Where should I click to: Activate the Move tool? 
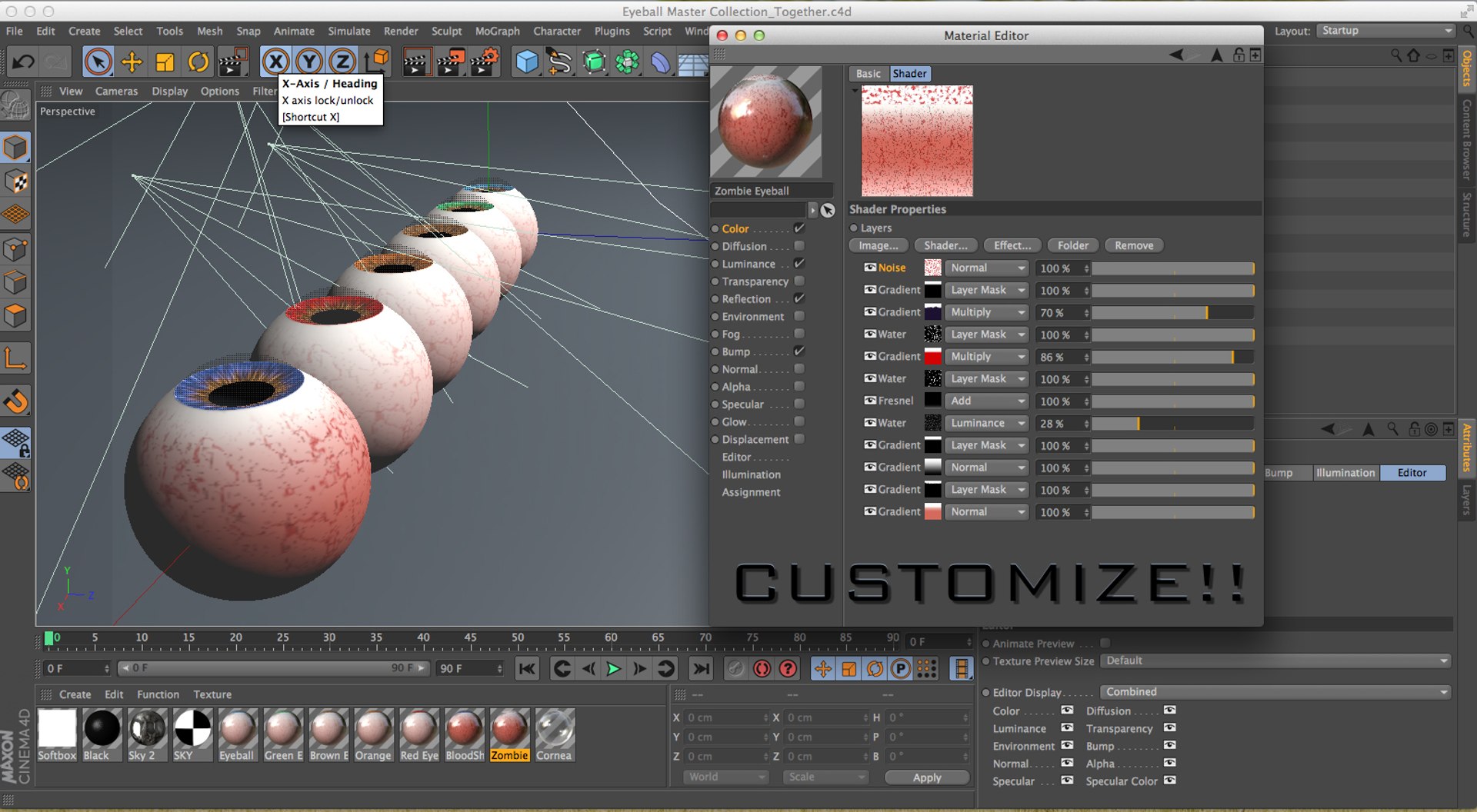[x=132, y=62]
